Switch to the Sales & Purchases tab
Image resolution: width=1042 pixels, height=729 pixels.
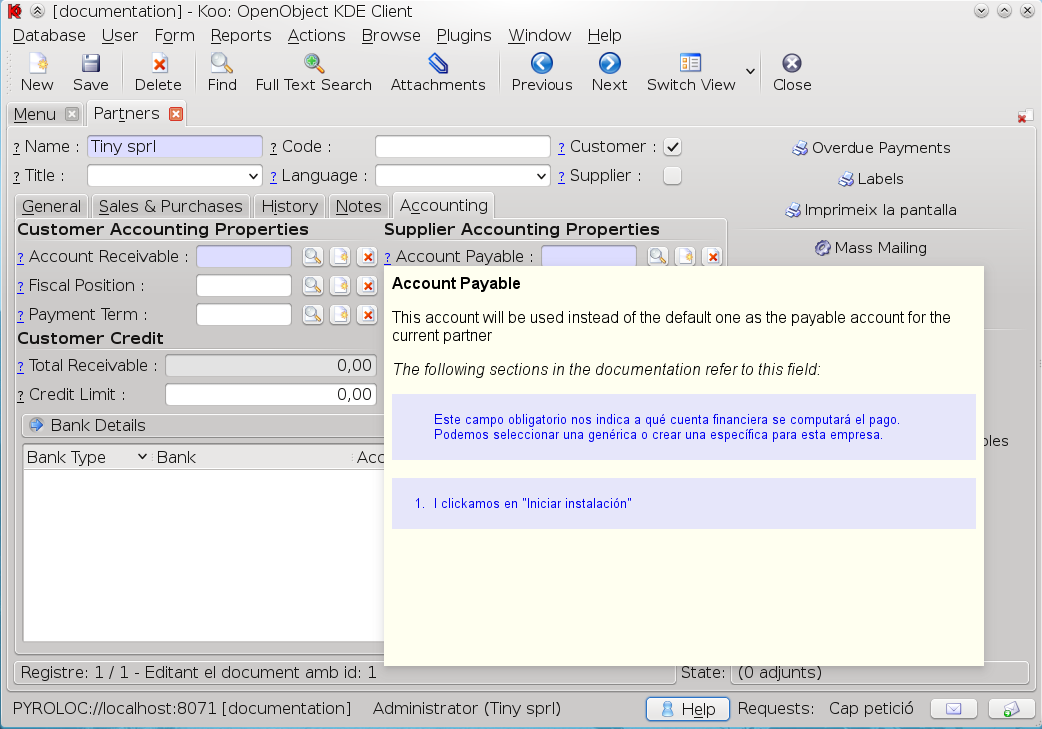[171, 207]
